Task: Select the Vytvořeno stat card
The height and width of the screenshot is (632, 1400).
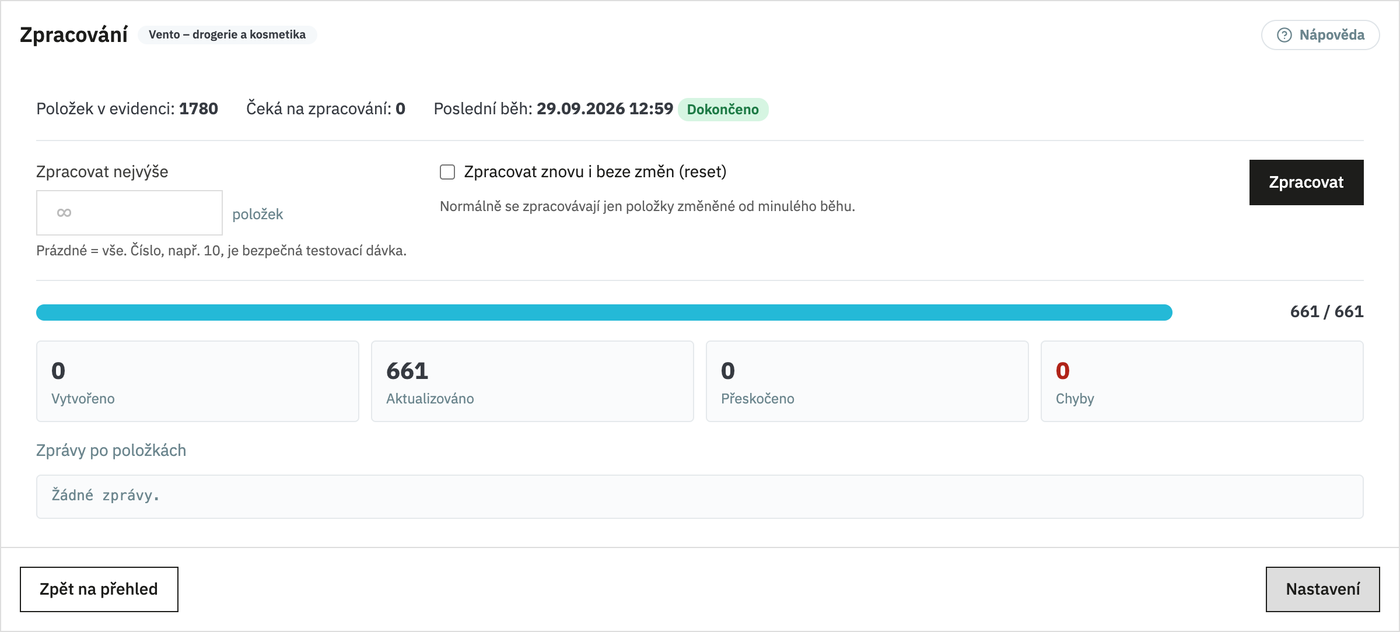Action: [197, 381]
